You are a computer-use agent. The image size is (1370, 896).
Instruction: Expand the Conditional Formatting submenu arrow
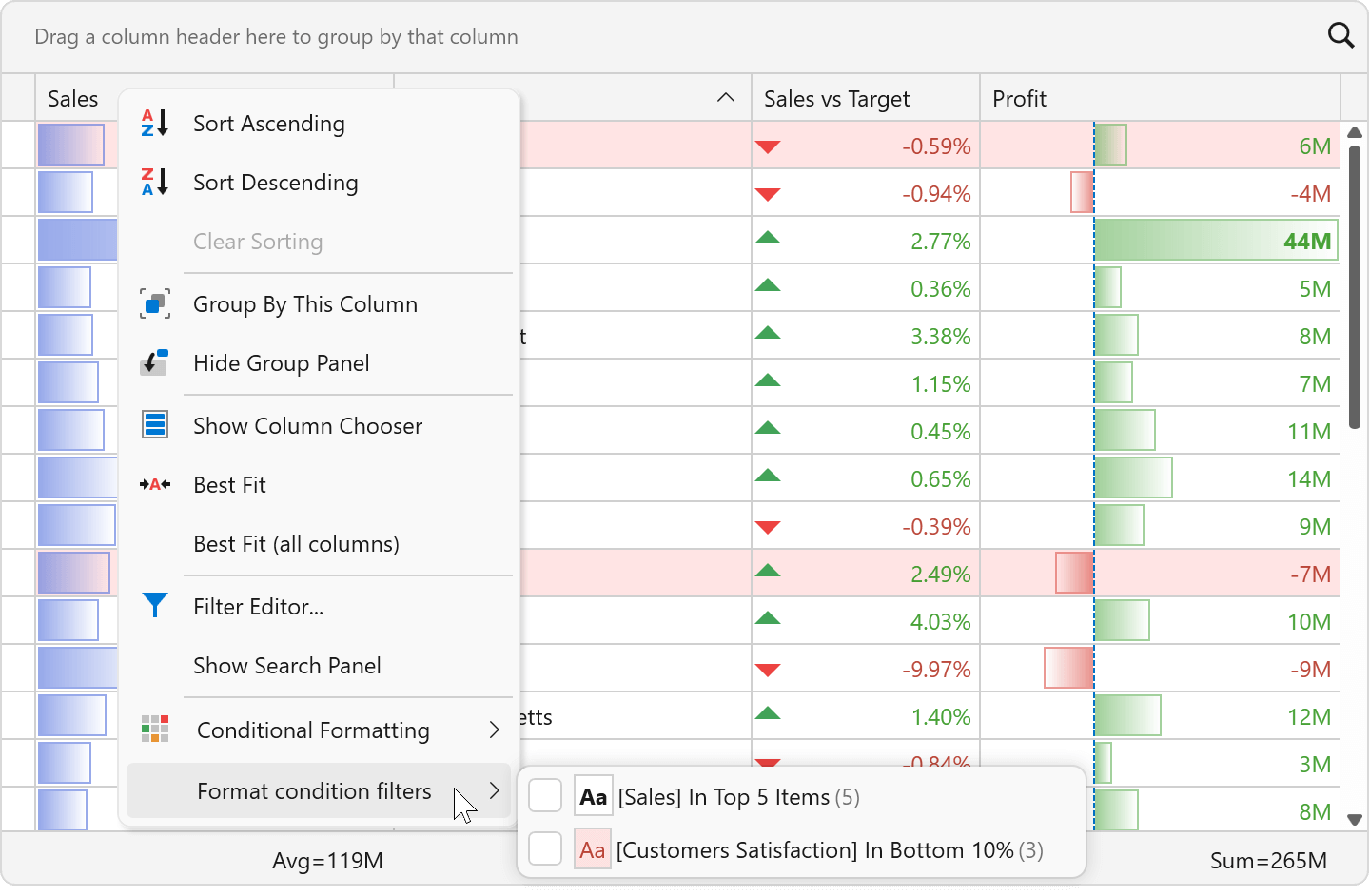tap(494, 730)
